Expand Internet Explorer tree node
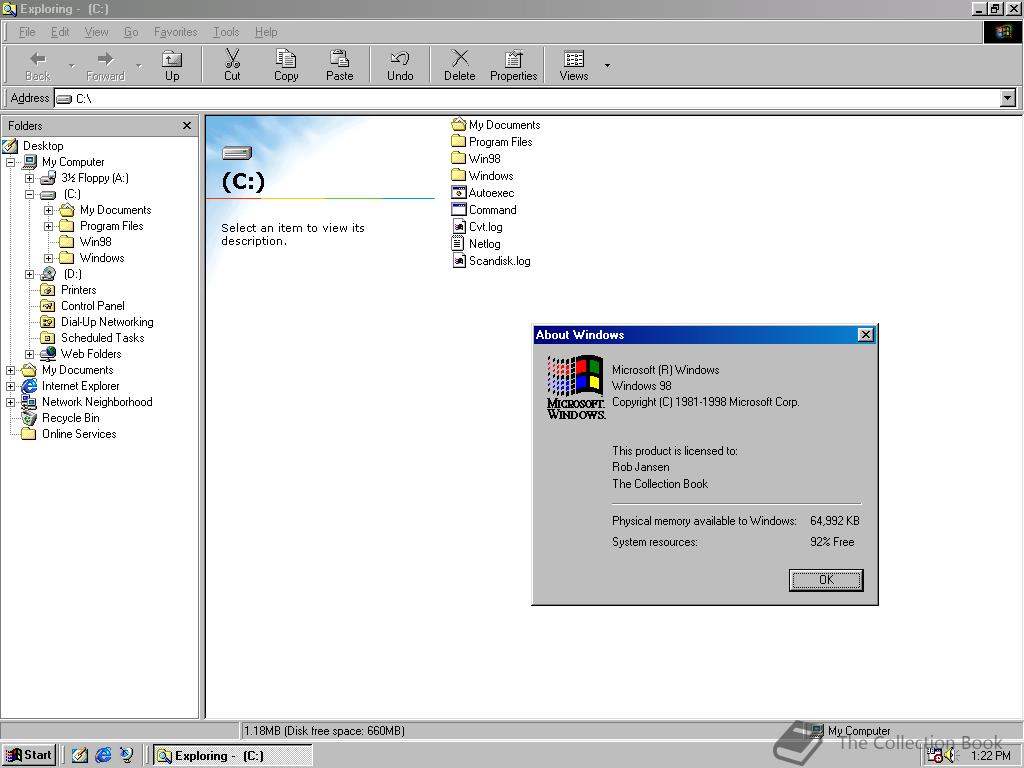Image resolution: width=1024 pixels, height=768 pixels. (x=10, y=386)
